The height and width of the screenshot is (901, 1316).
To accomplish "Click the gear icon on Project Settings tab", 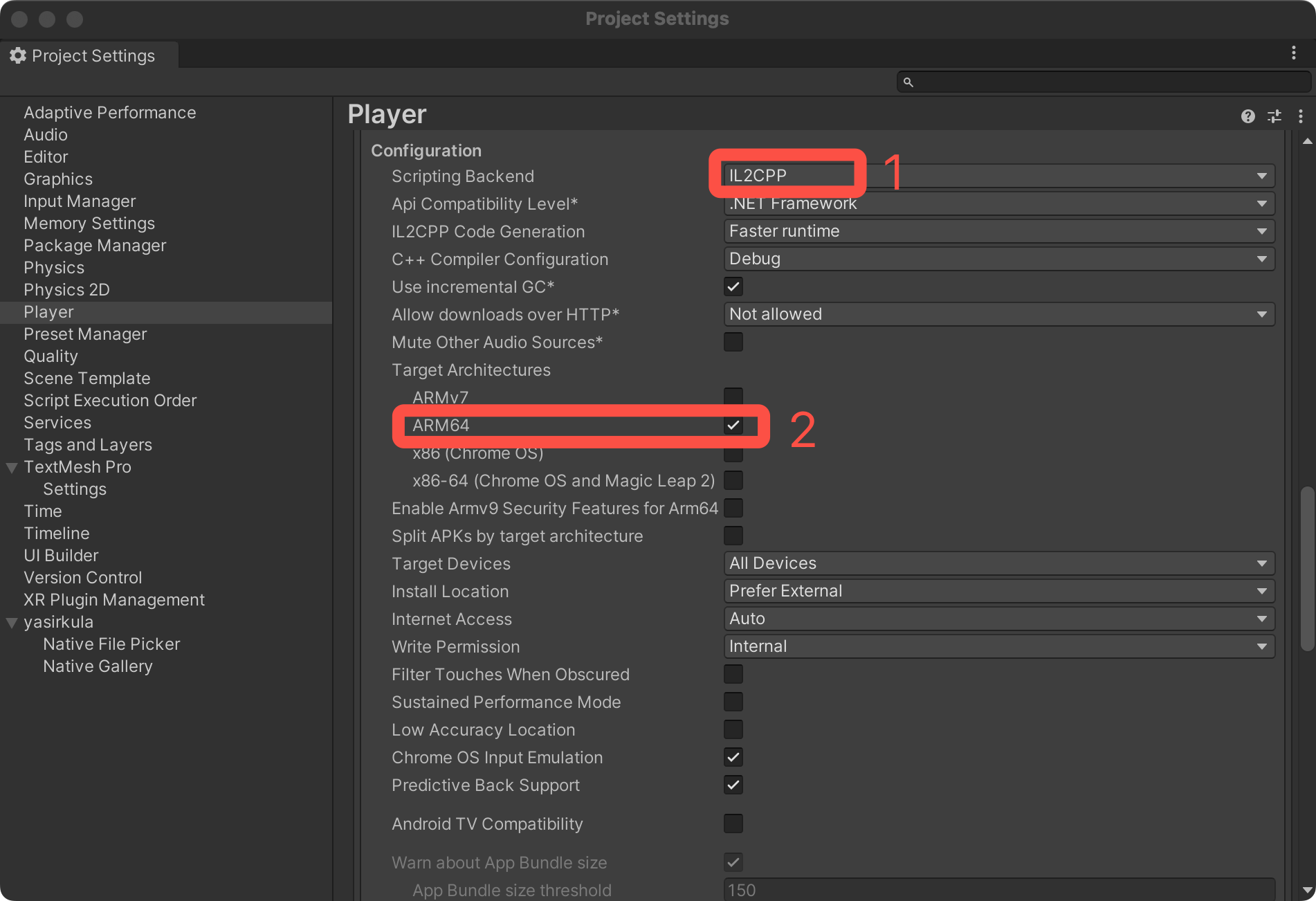I will click(18, 55).
